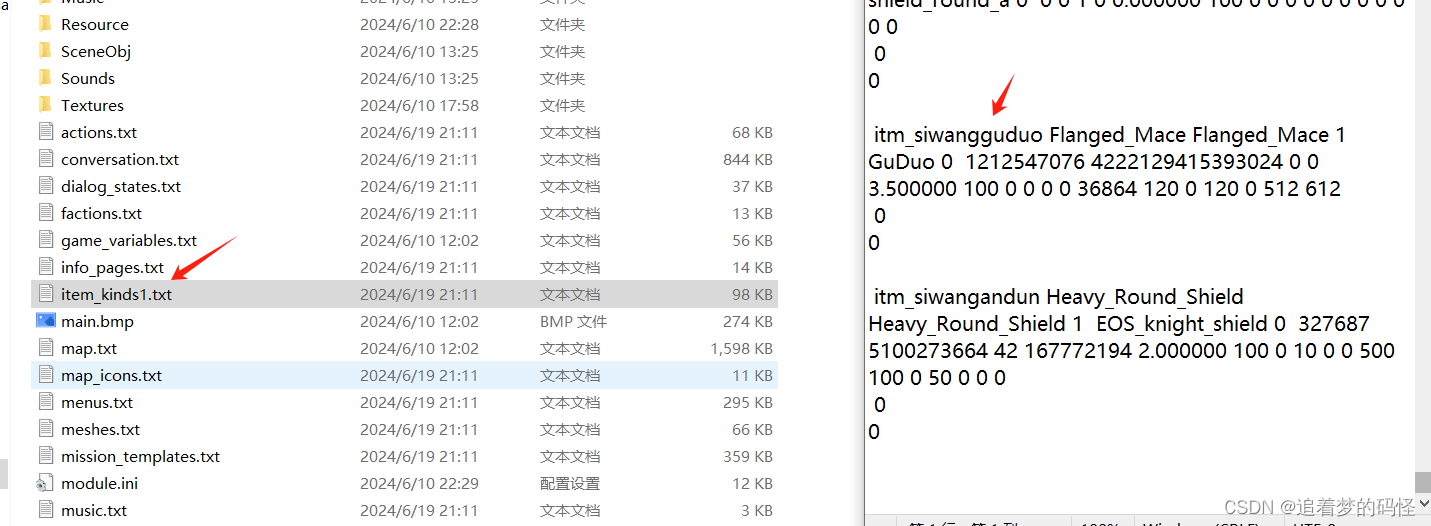Viewport: 1431px width, 526px height.
Task: Click the '配置设置' type cell of module.ini
Action: pos(570,483)
